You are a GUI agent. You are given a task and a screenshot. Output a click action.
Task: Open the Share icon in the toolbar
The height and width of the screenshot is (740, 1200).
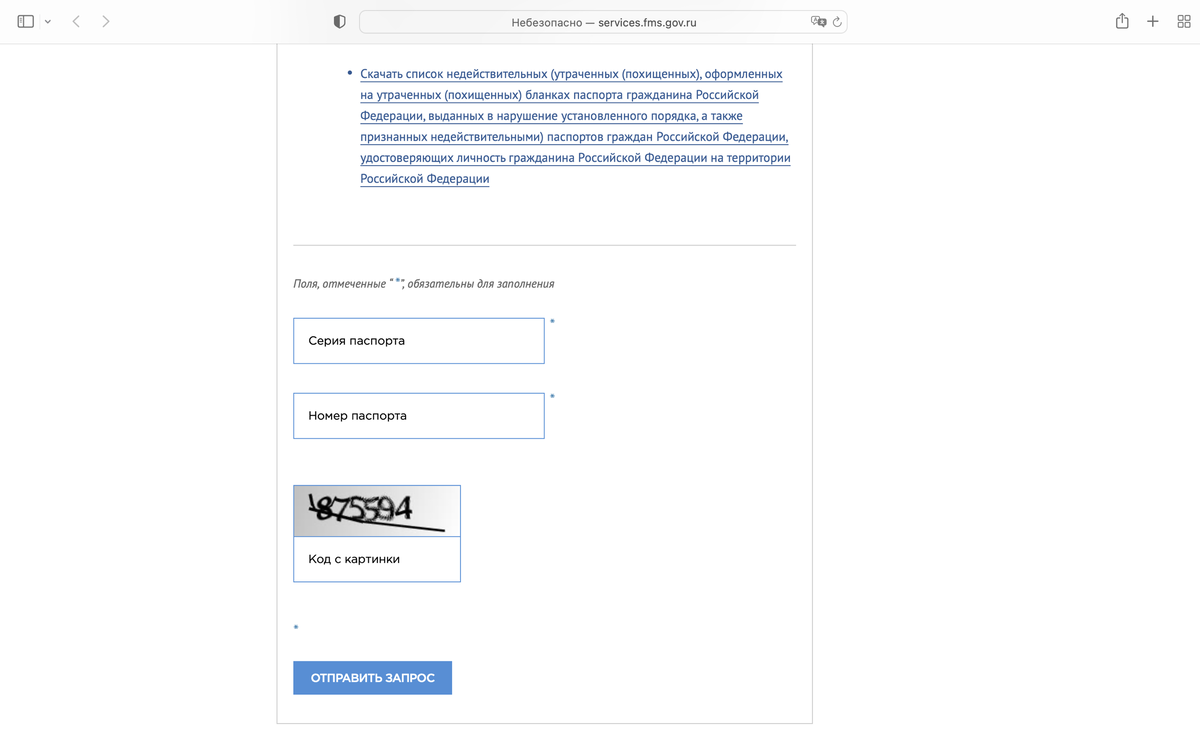tap(1122, 21)
